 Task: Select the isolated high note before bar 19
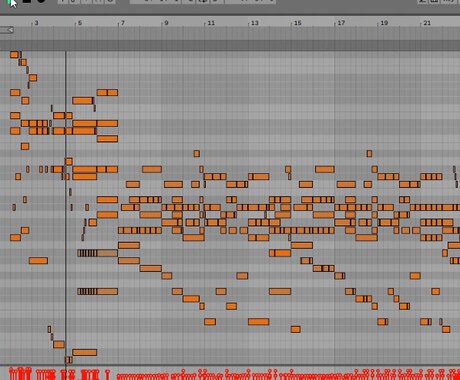pyautogui.click(x=369, y=153)
